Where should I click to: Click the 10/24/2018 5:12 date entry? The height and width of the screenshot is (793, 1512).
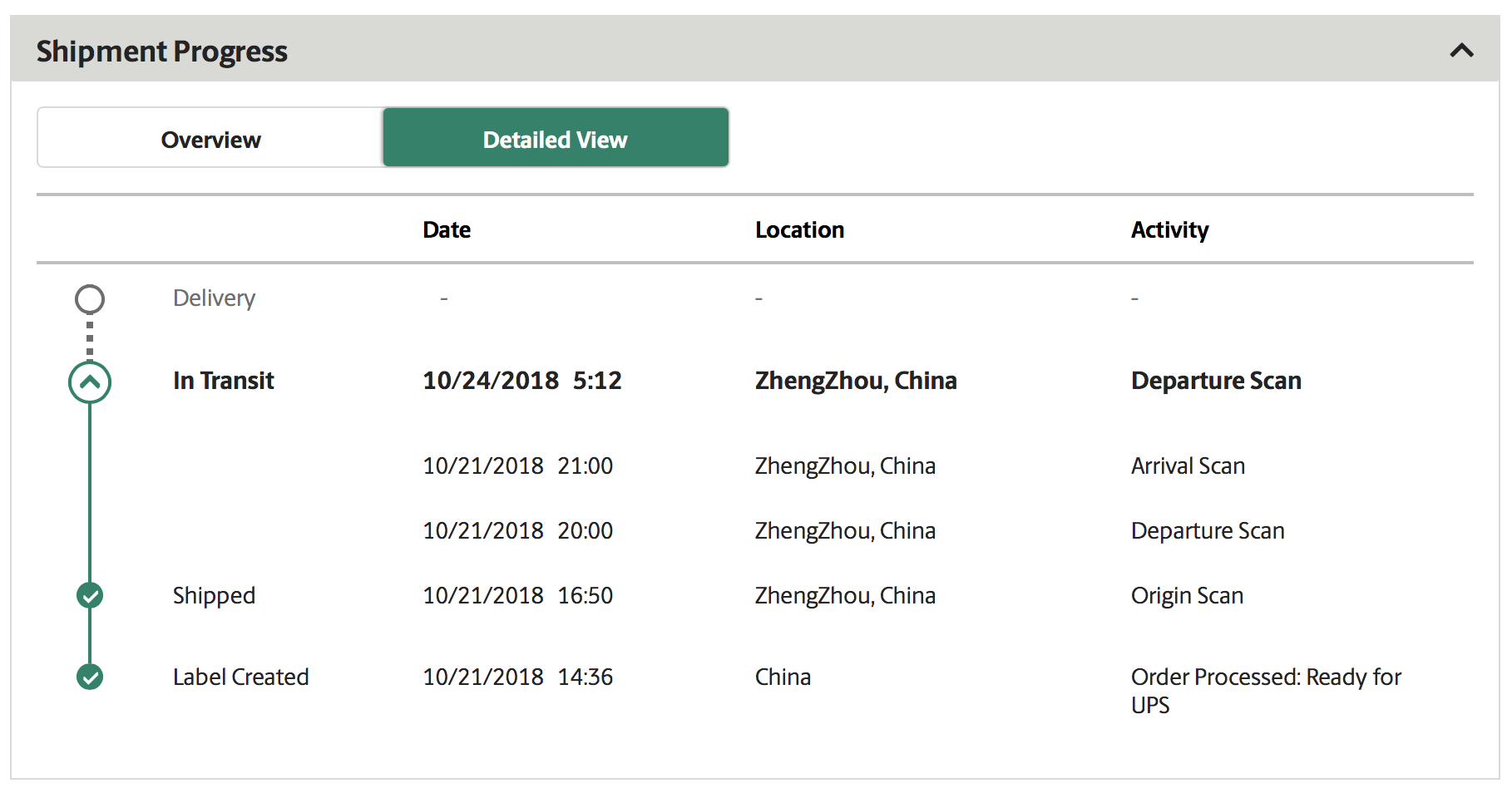click(x=522, y=381)
